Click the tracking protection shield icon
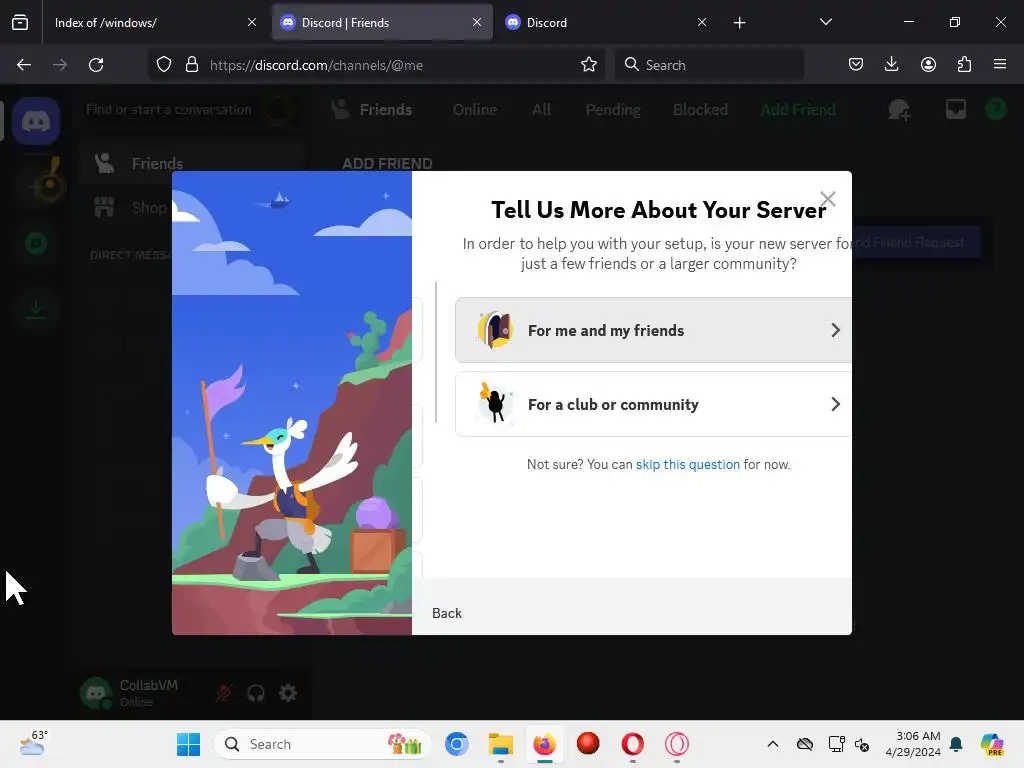The image size is (1024, 768). pyautogui.click(x=164, y=65)
